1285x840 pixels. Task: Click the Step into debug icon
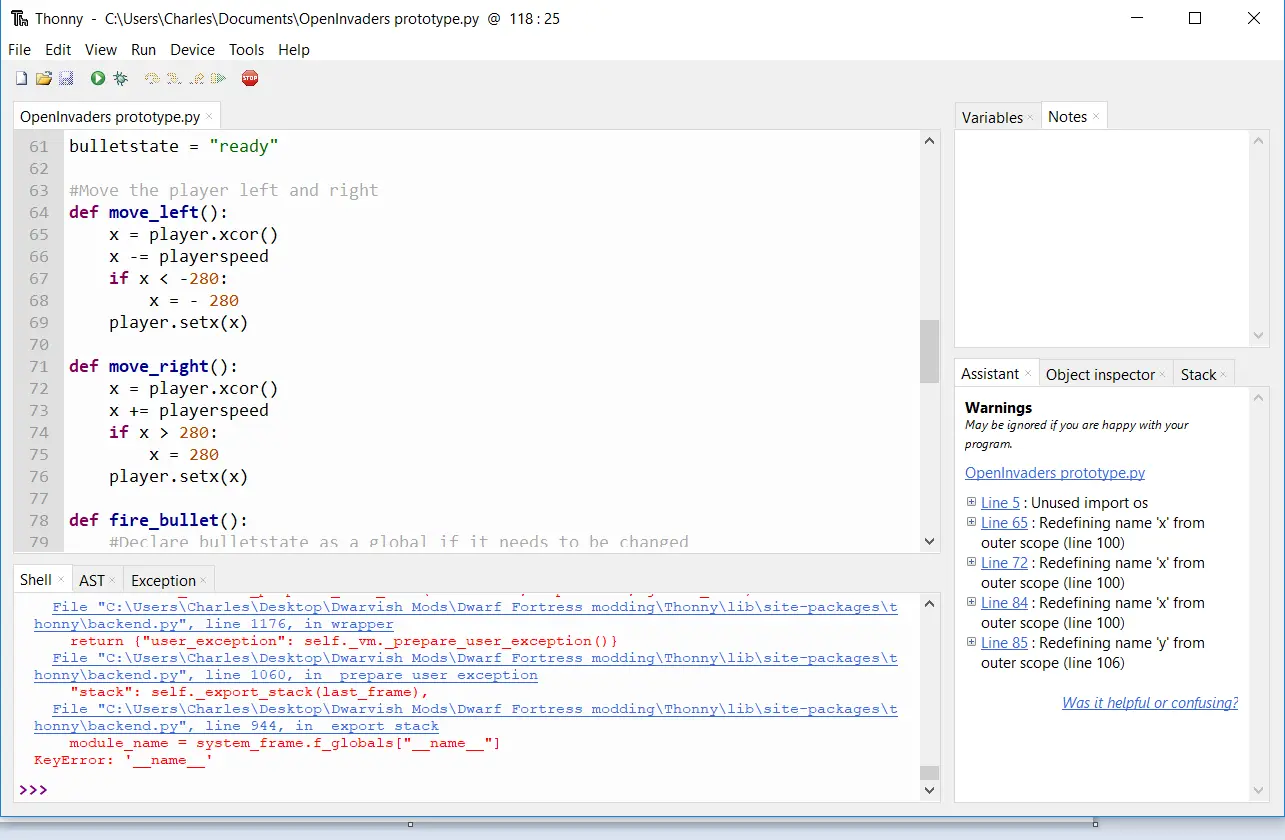coord(174,78)
